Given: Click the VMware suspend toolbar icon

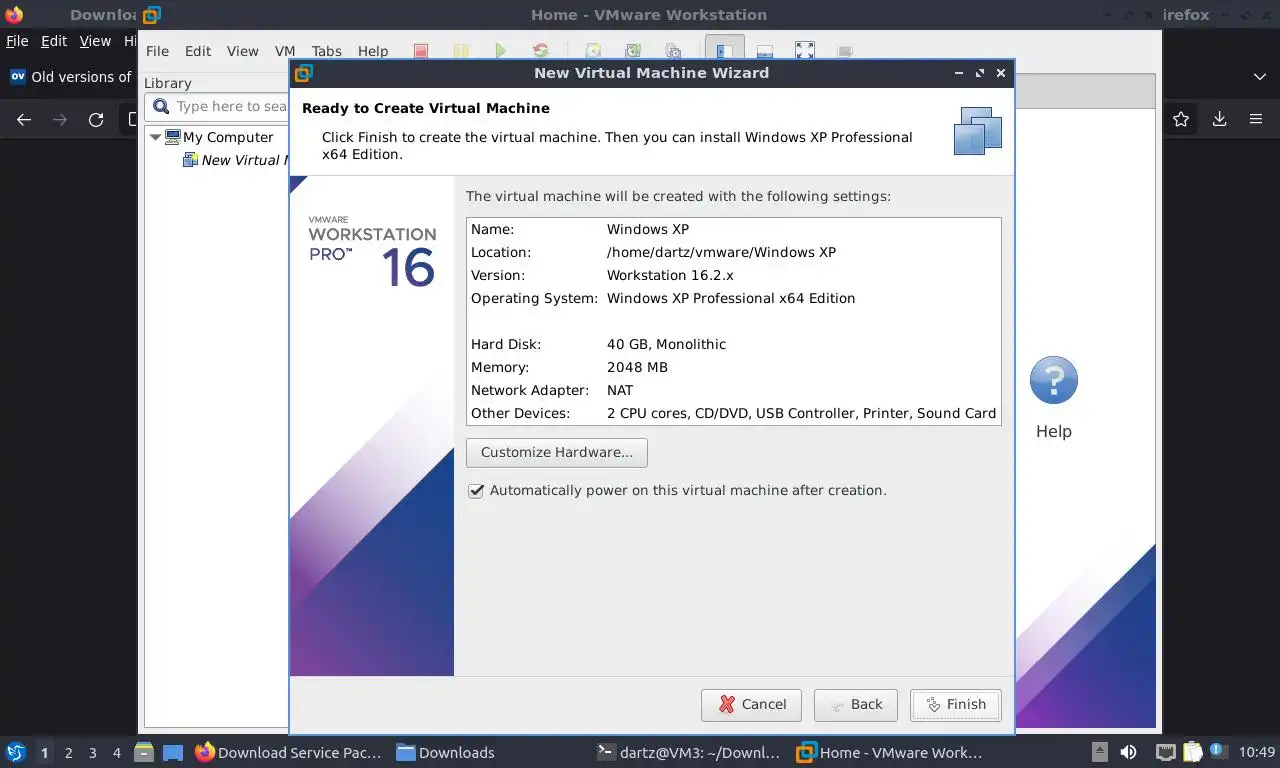Looking at the screenshot, I should pos(460,51).
